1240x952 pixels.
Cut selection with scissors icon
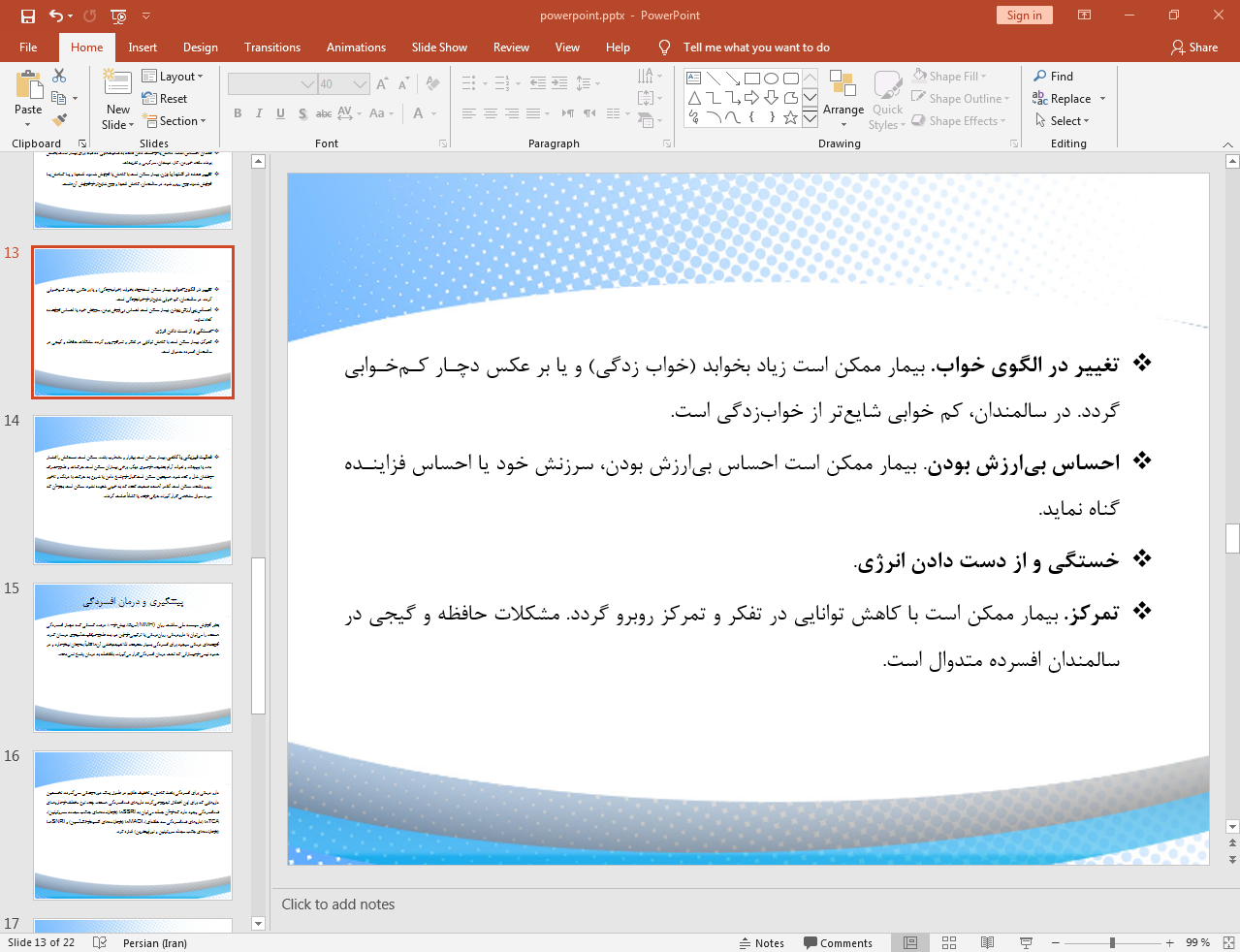pos(59,76)
